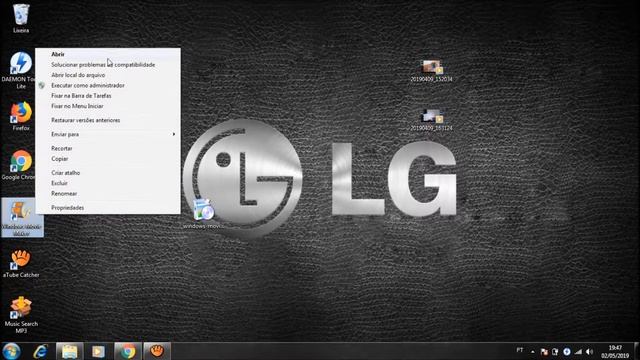This screenshot has height=360, width=640.
Task: Switch to Chrome in the taskbar
Action: [x=127, y=351]
